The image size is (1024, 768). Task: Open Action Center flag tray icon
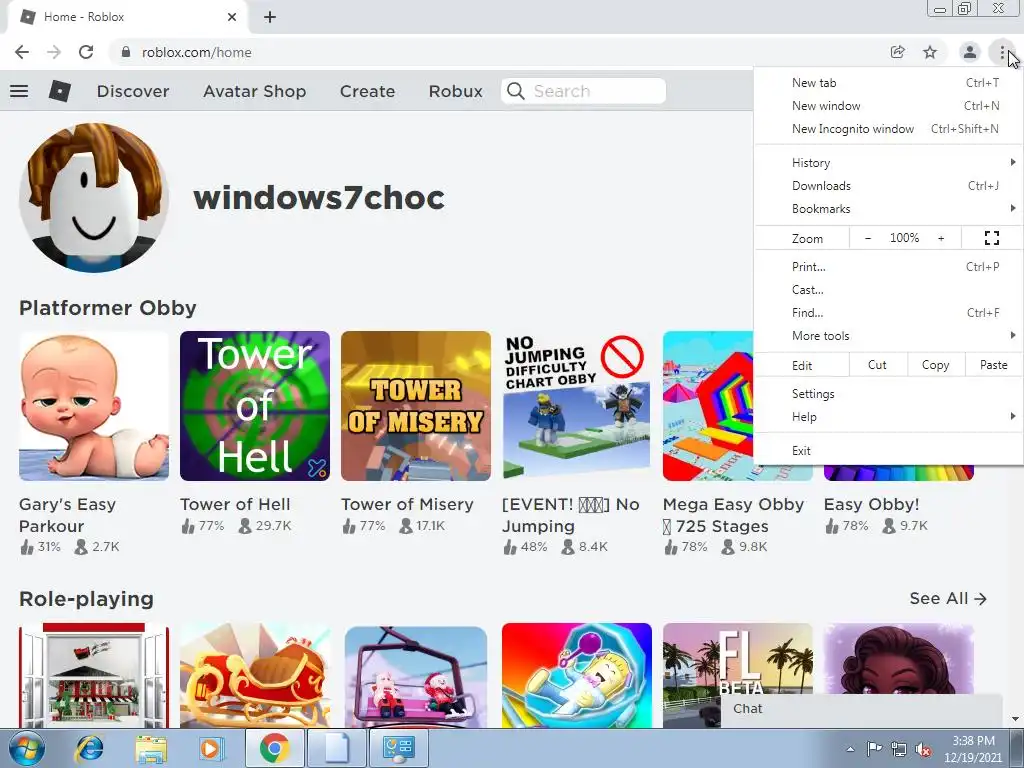coord(874,749)
